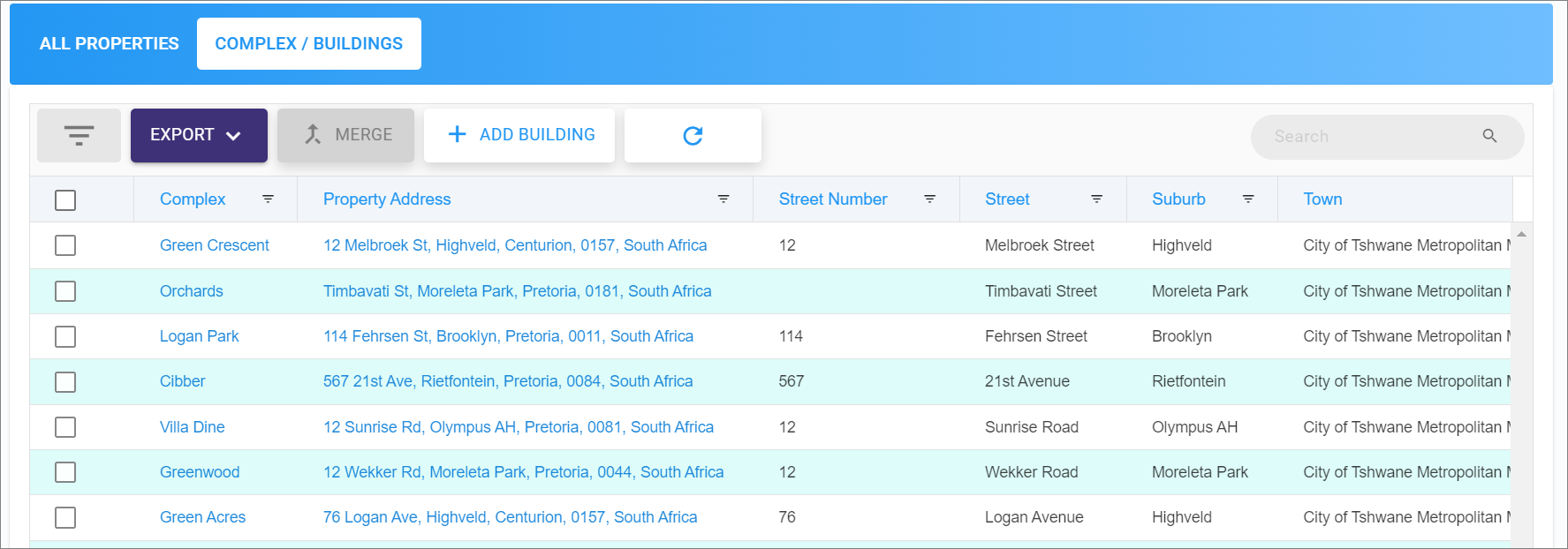Open the Suburb column filter icon
Viewport: 1568px width, 549px height.
(x=1248, y=199)
